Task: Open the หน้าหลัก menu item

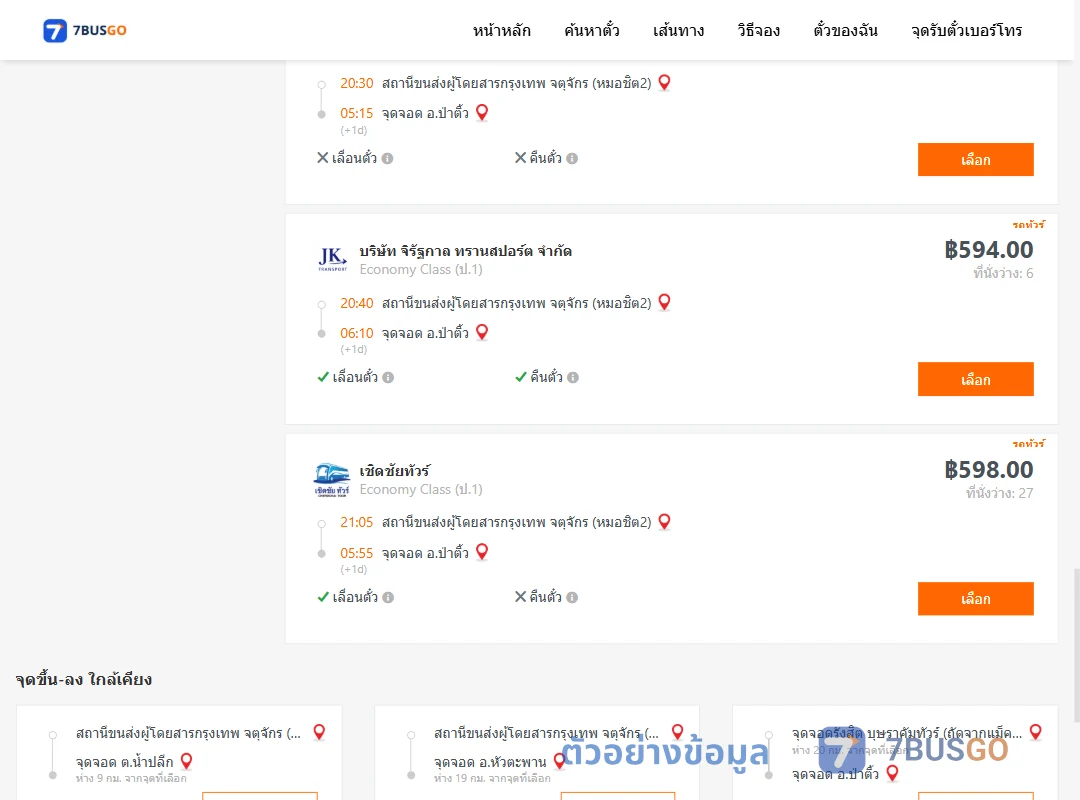Action: pyautogui.click(x=501, y=30)
